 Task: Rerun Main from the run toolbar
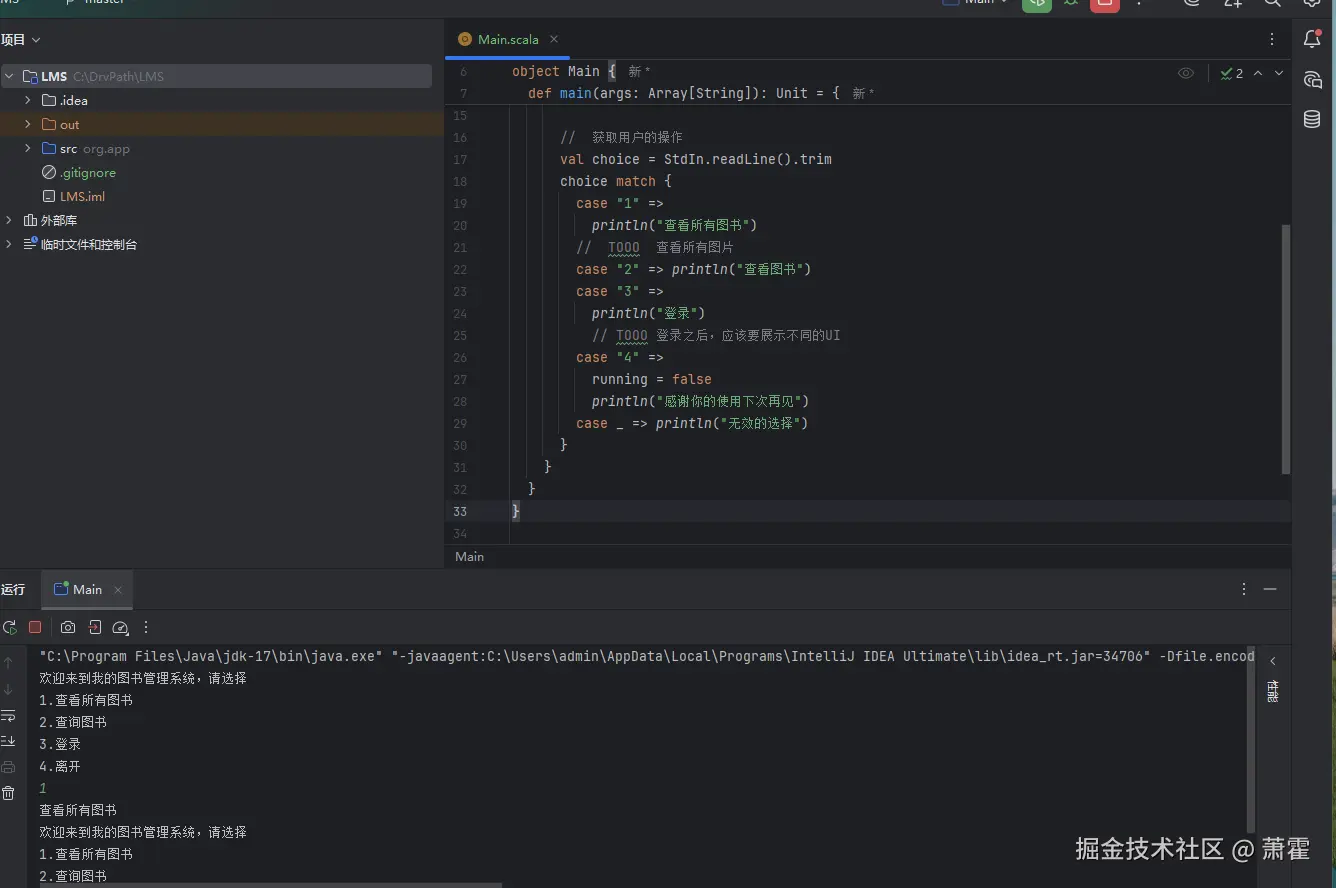10,627
